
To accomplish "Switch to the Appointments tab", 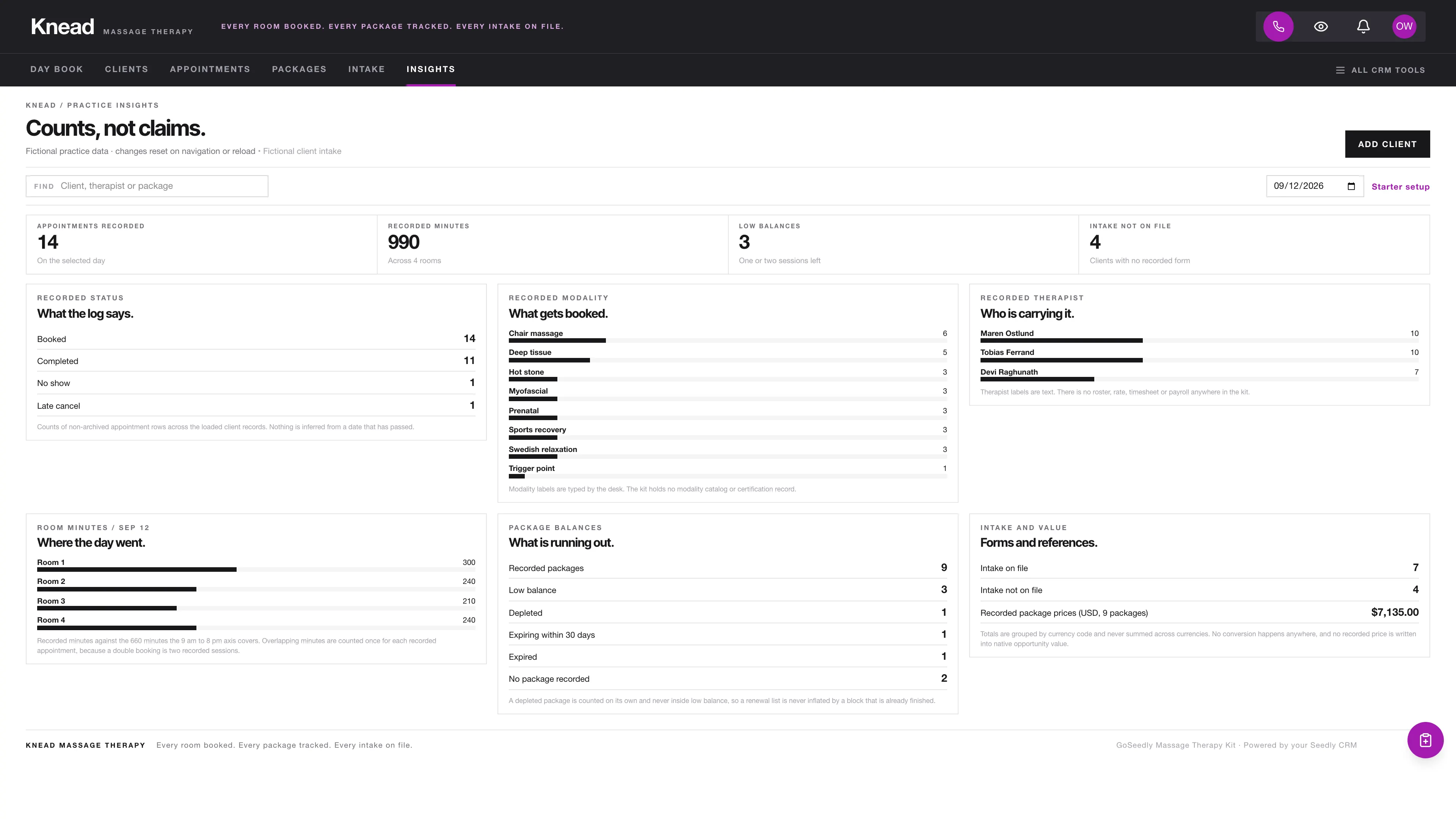I will (210, 69).
